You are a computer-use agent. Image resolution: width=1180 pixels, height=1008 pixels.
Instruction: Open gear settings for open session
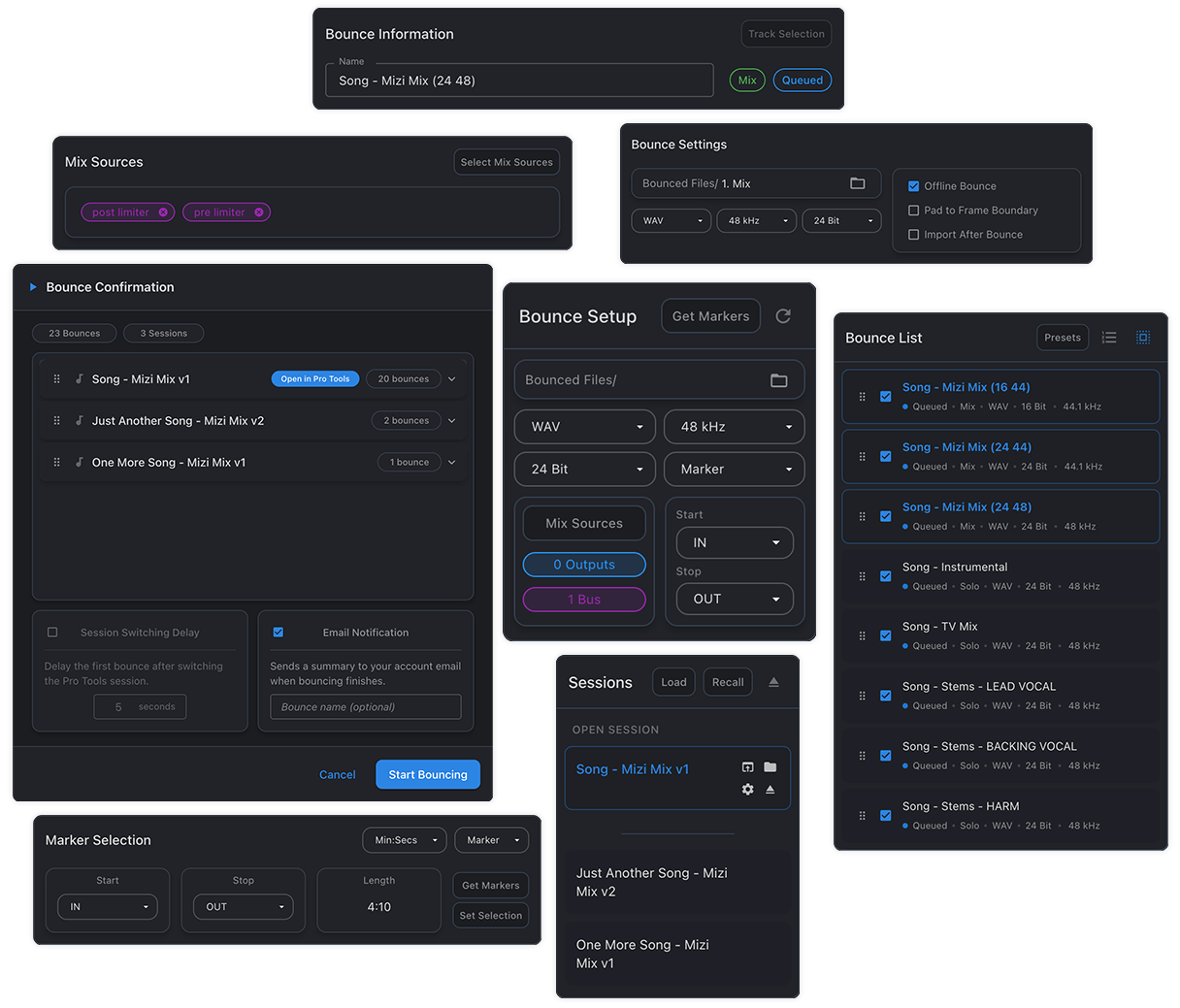747,790
